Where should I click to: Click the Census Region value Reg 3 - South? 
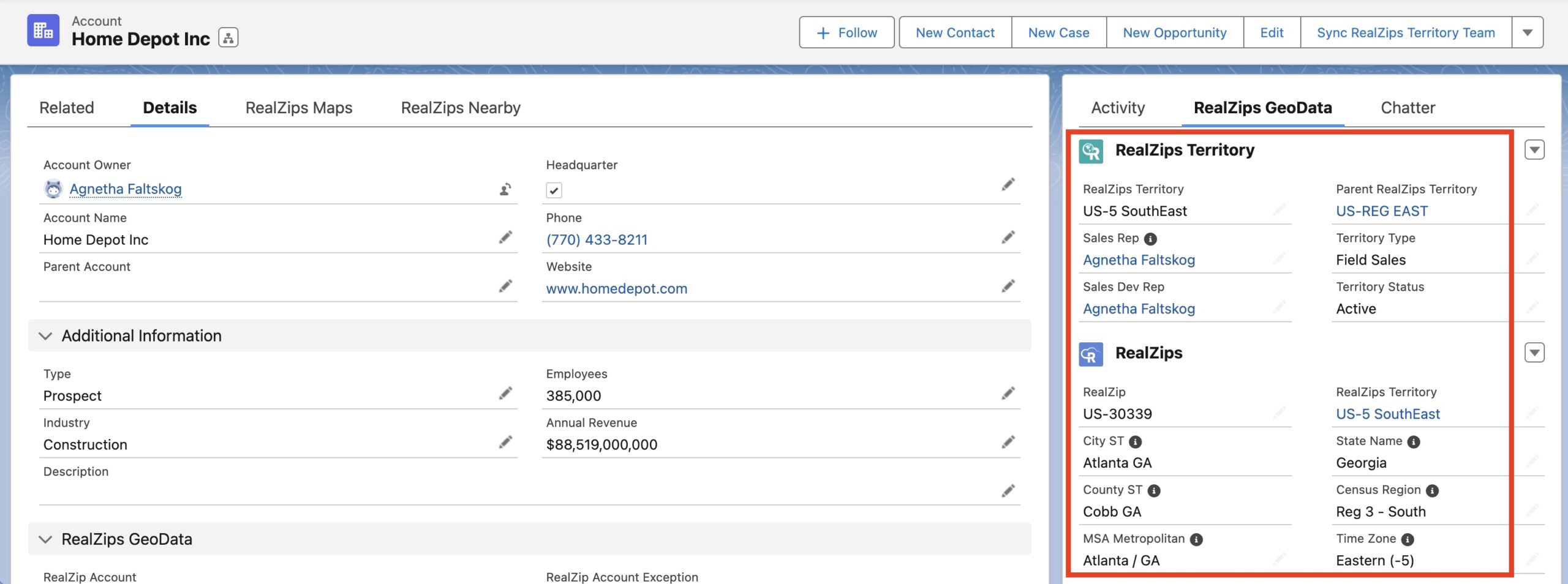tap(1381, 512)
